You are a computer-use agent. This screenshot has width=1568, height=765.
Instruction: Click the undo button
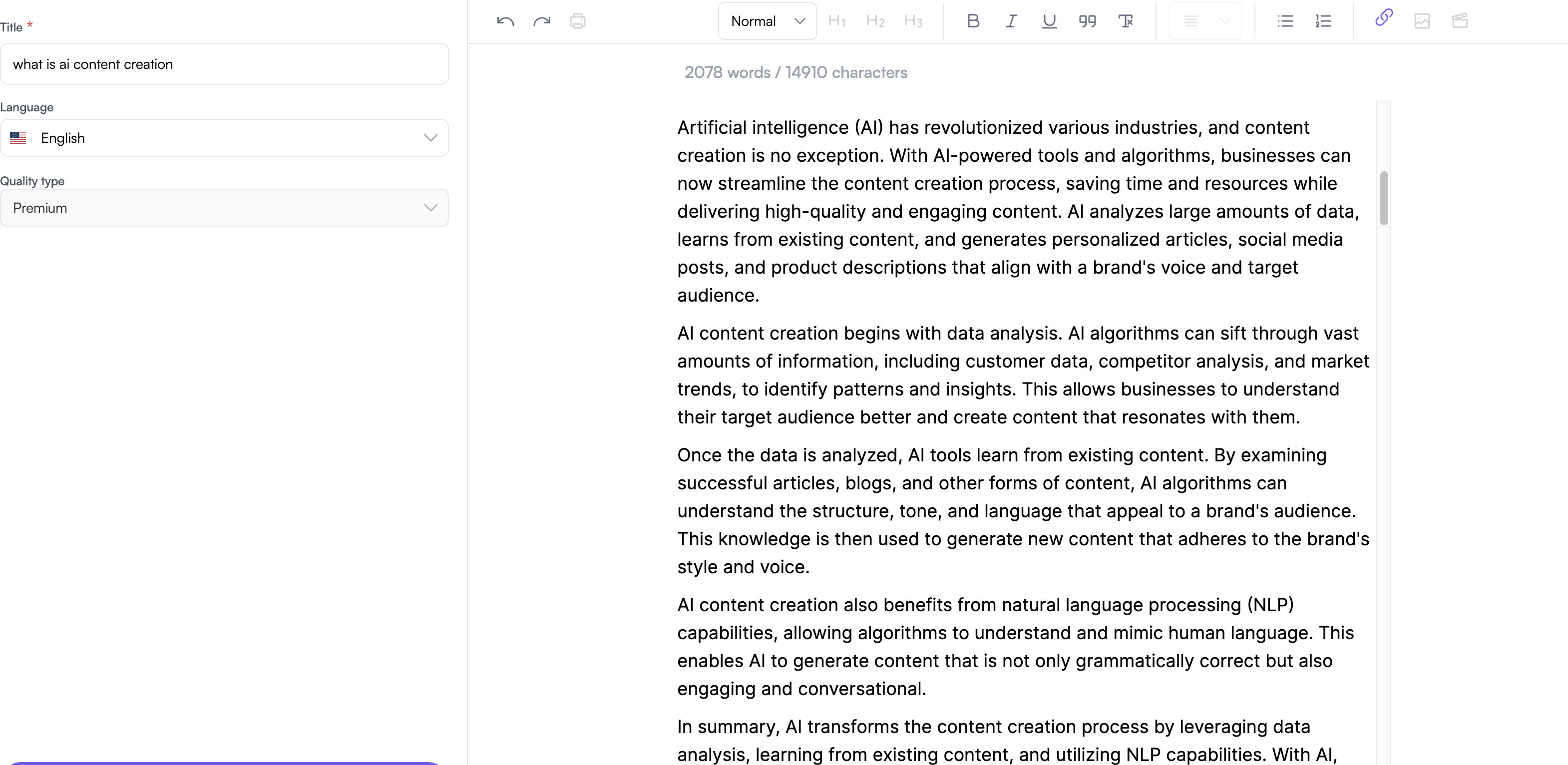point(506,21)
